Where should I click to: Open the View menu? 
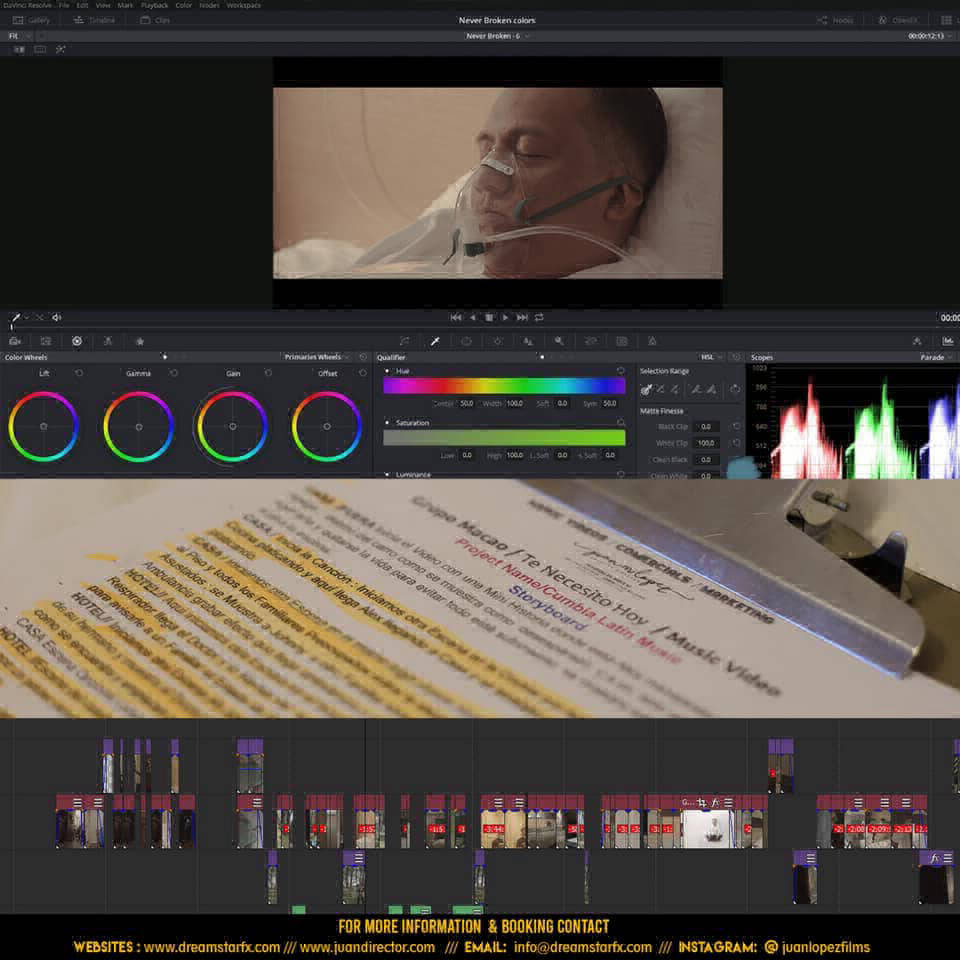(103, 5)
